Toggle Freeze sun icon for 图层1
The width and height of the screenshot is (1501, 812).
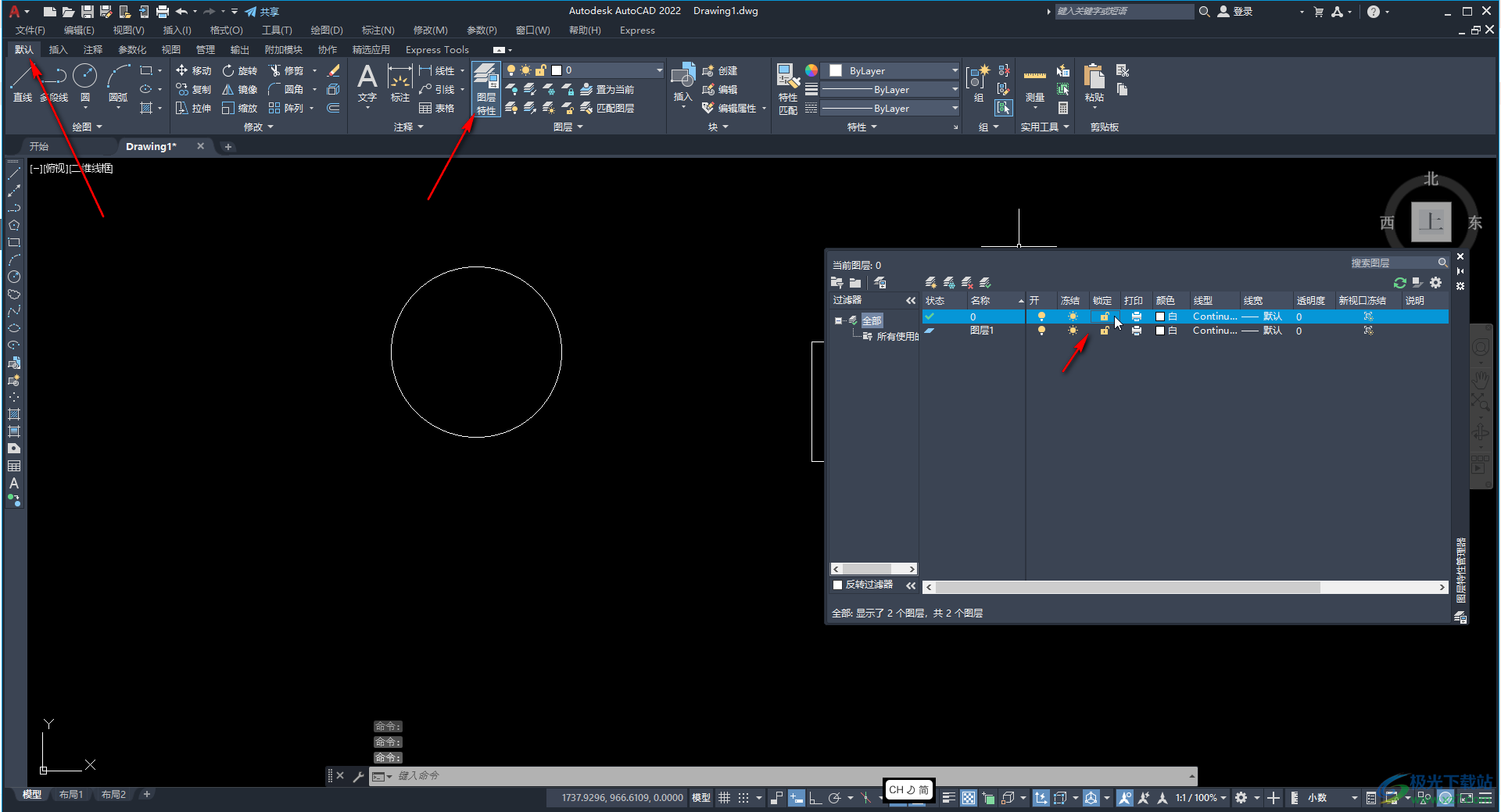click(x=1073, y=331)
